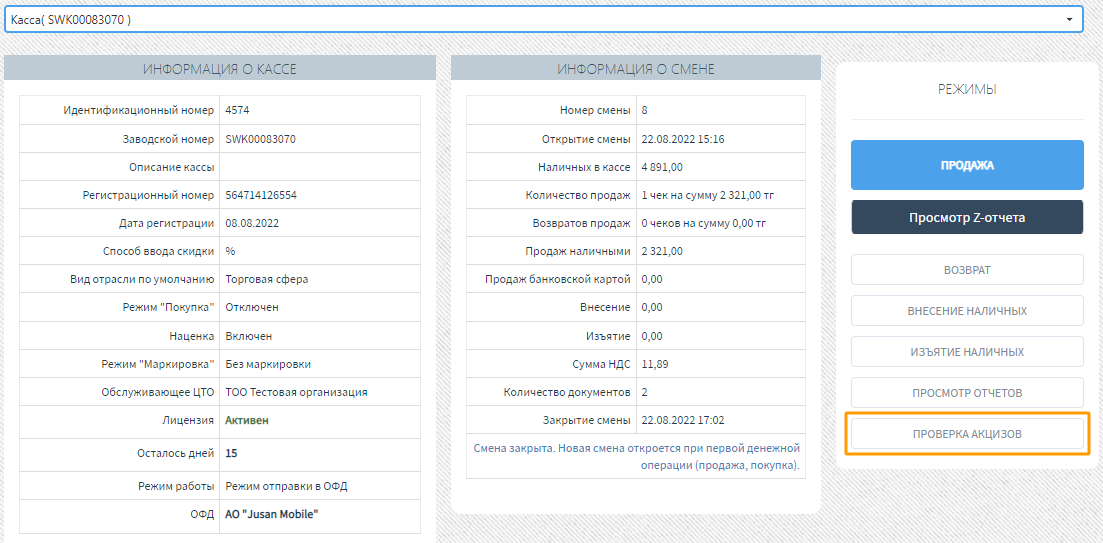Open Просмотр Z-отчета
The width and height of the screenshot is (1103, 543).
(x=967, y=217)
